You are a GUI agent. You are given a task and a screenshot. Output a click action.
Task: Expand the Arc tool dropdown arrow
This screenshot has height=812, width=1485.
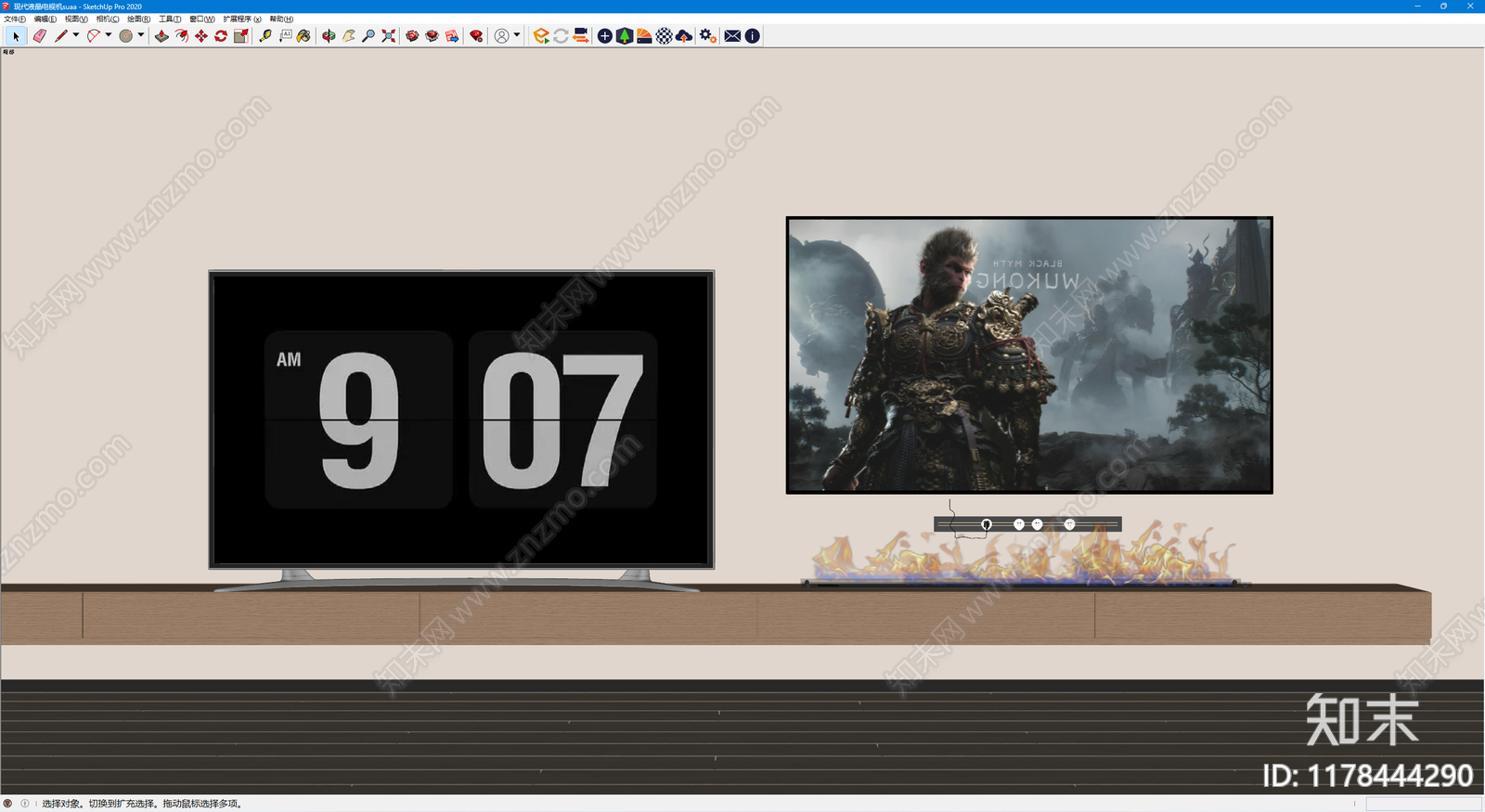[109, 35]
